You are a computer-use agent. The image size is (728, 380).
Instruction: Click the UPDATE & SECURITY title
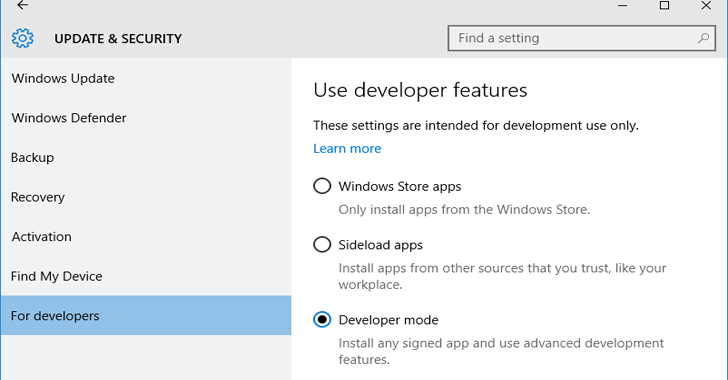(118, 39)
